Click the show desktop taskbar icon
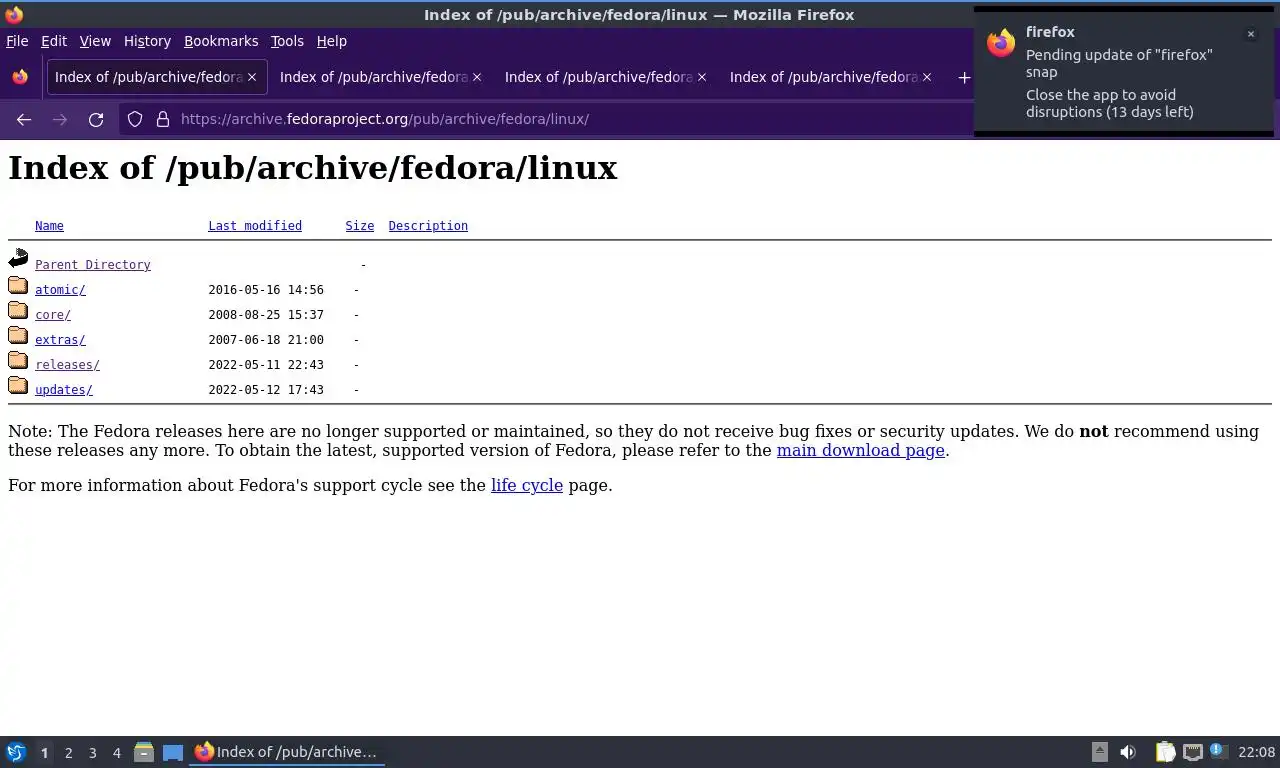This screenshot has height=768, width=1280. tap(173, 752)
